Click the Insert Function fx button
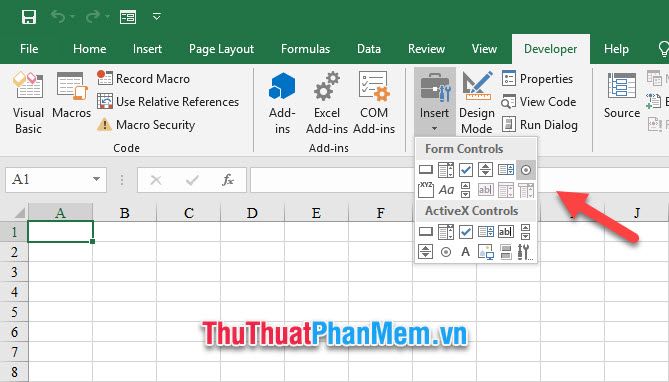 (228, 180)
